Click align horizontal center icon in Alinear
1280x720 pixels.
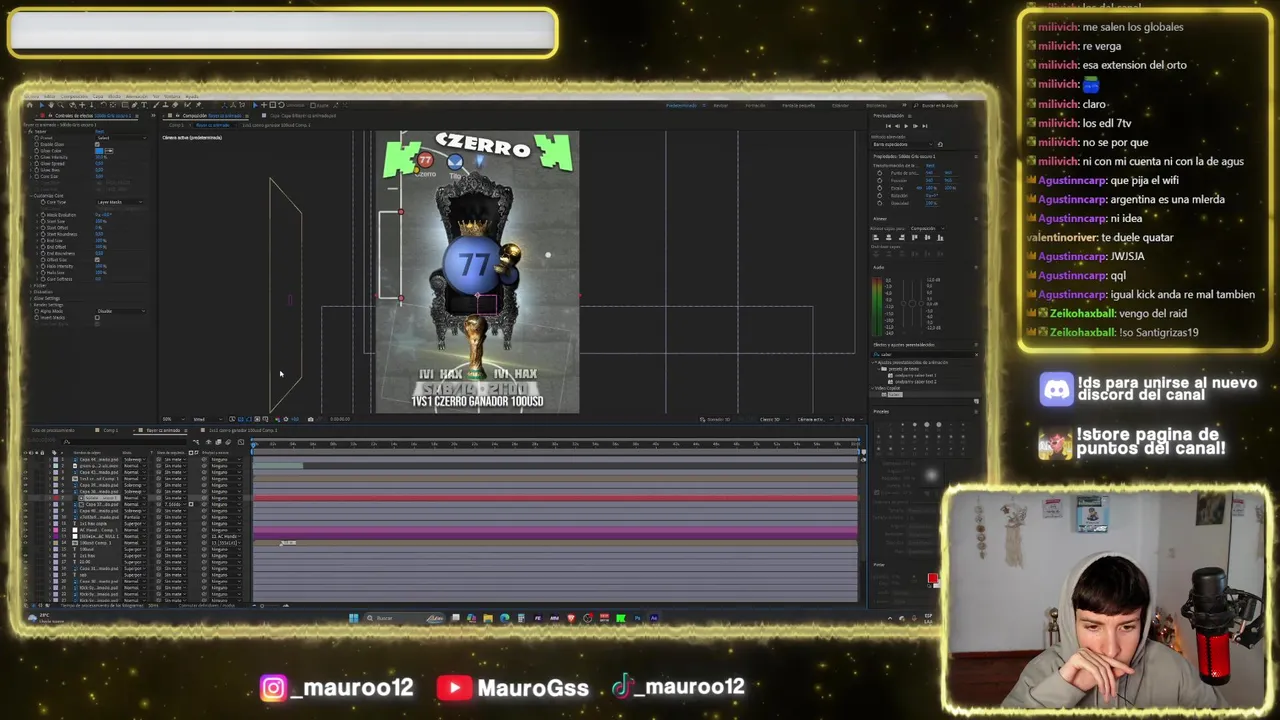(888, 237)
